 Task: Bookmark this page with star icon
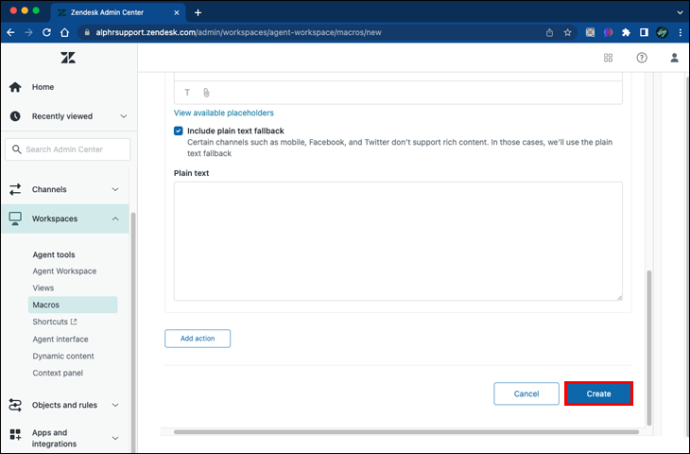coord(568,33)
